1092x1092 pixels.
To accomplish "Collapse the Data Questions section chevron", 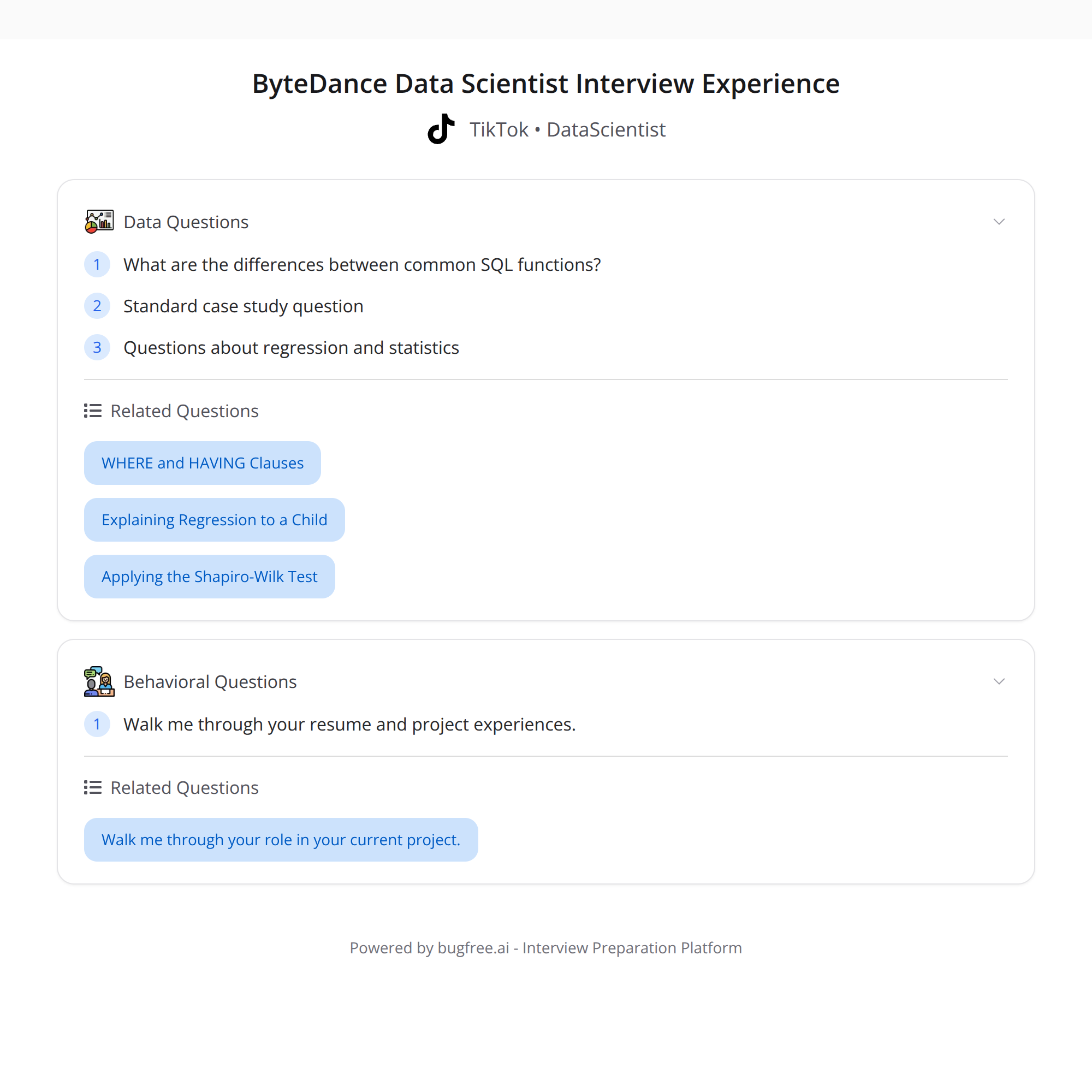I will coord(999,222).
